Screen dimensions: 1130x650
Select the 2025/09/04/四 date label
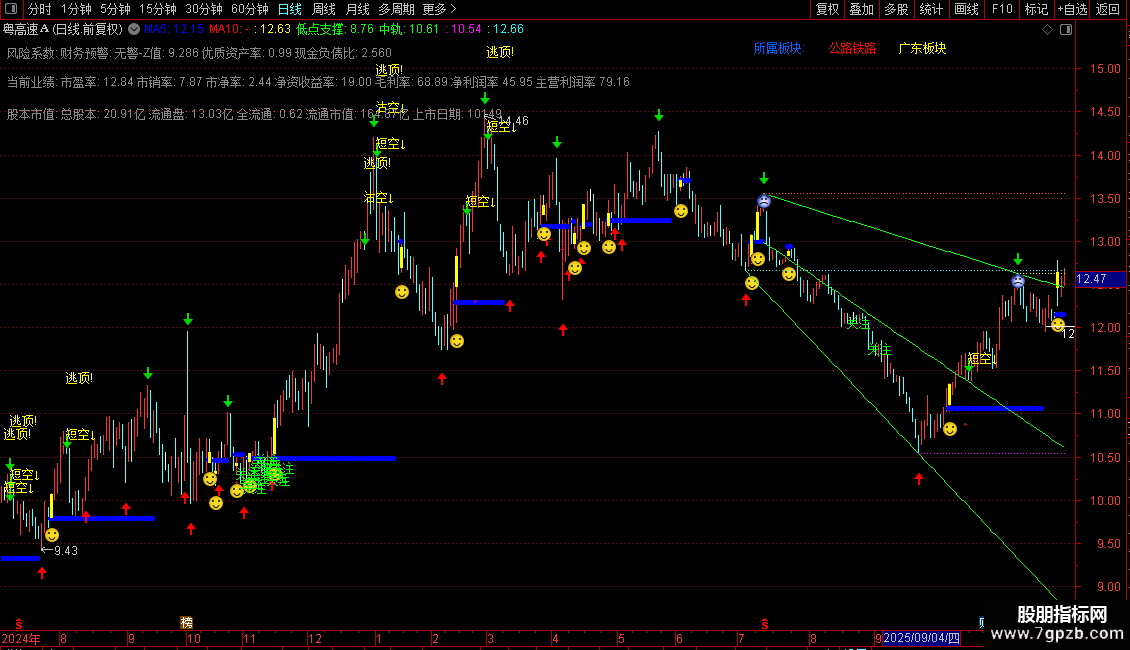pos(922,638)
